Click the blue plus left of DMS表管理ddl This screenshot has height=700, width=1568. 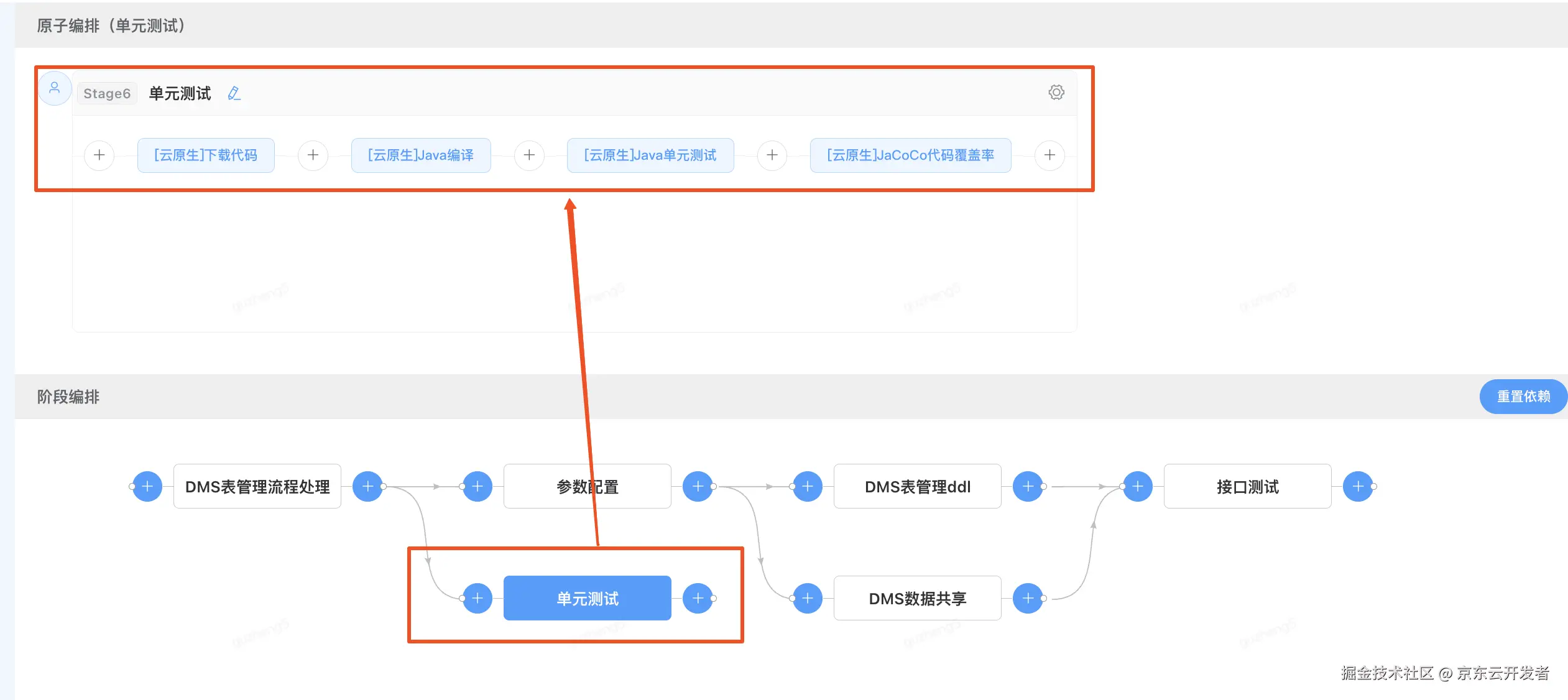tap(808, 486)
